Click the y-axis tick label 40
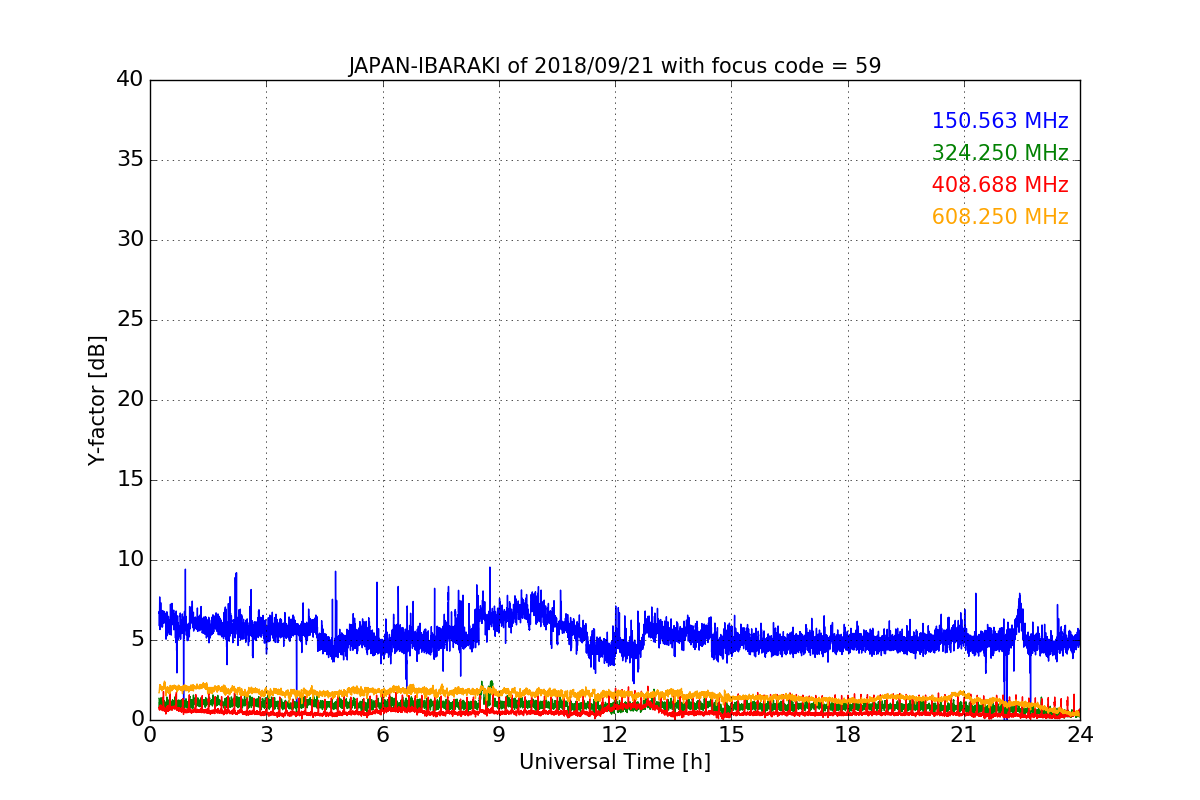 pyautogui.click(x=130, y=79)
